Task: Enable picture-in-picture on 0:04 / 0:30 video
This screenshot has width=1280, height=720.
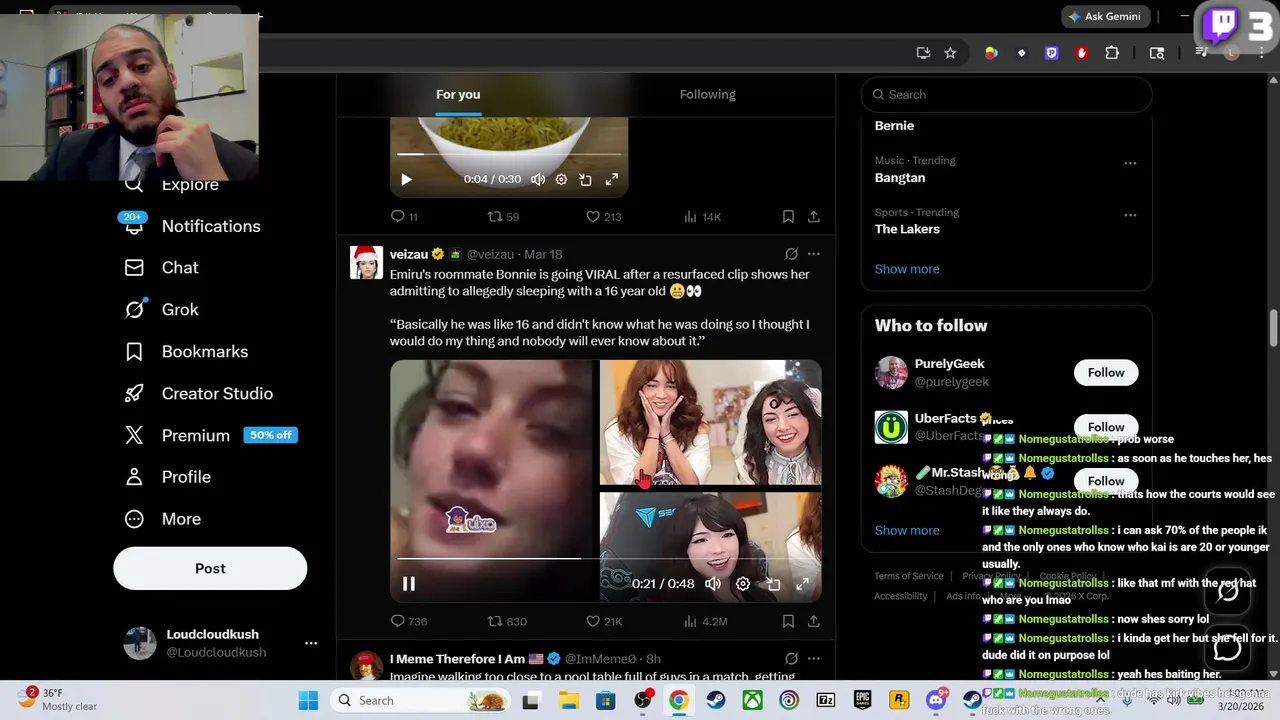Action: [586, 180]
